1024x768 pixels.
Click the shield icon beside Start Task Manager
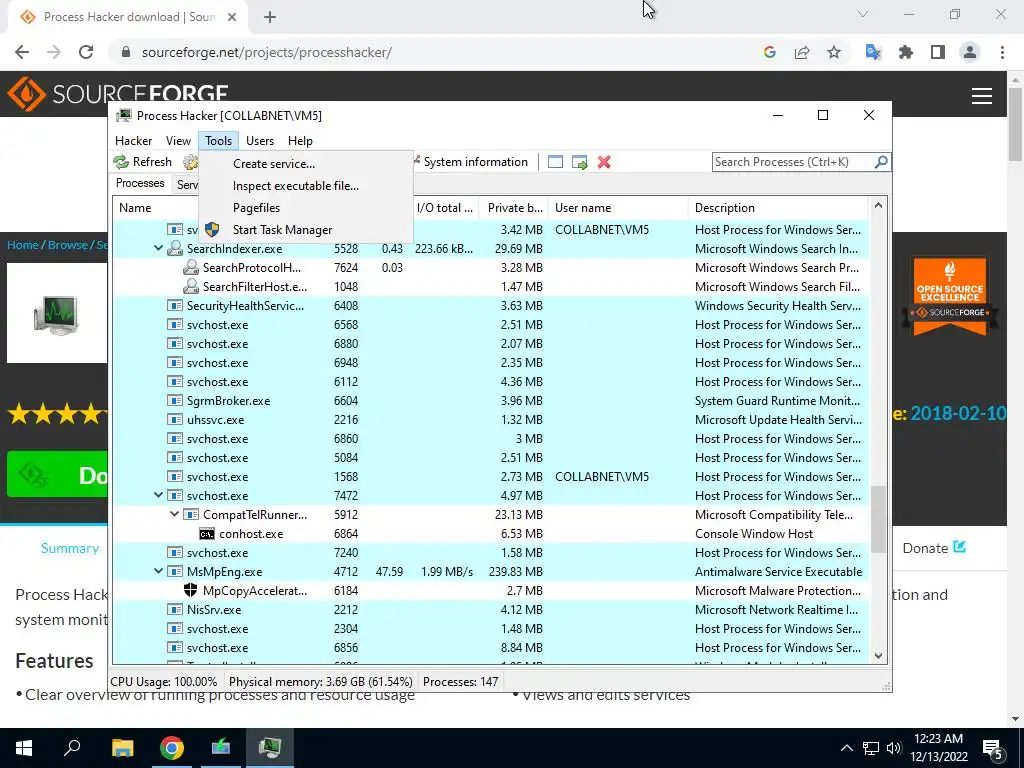pyautogui.click(x=212, y=229)
